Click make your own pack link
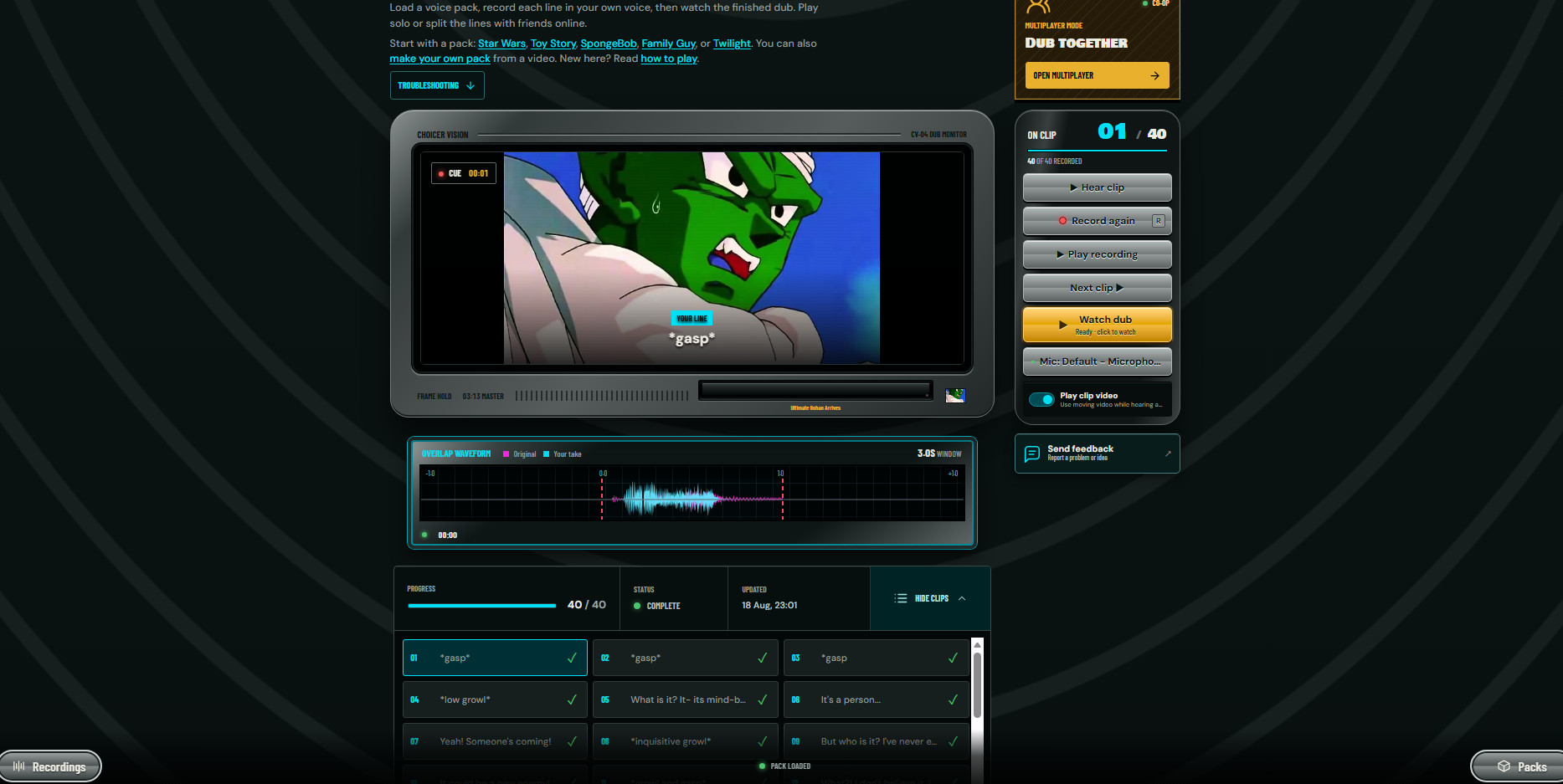 point(440,59)
